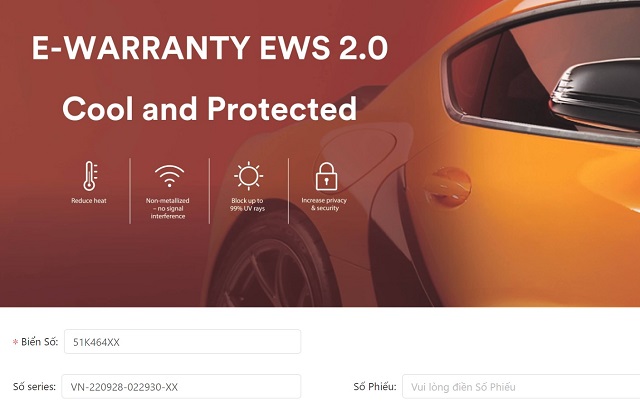
Task: Focus the Biển Số input field
Action: (182, 342)
